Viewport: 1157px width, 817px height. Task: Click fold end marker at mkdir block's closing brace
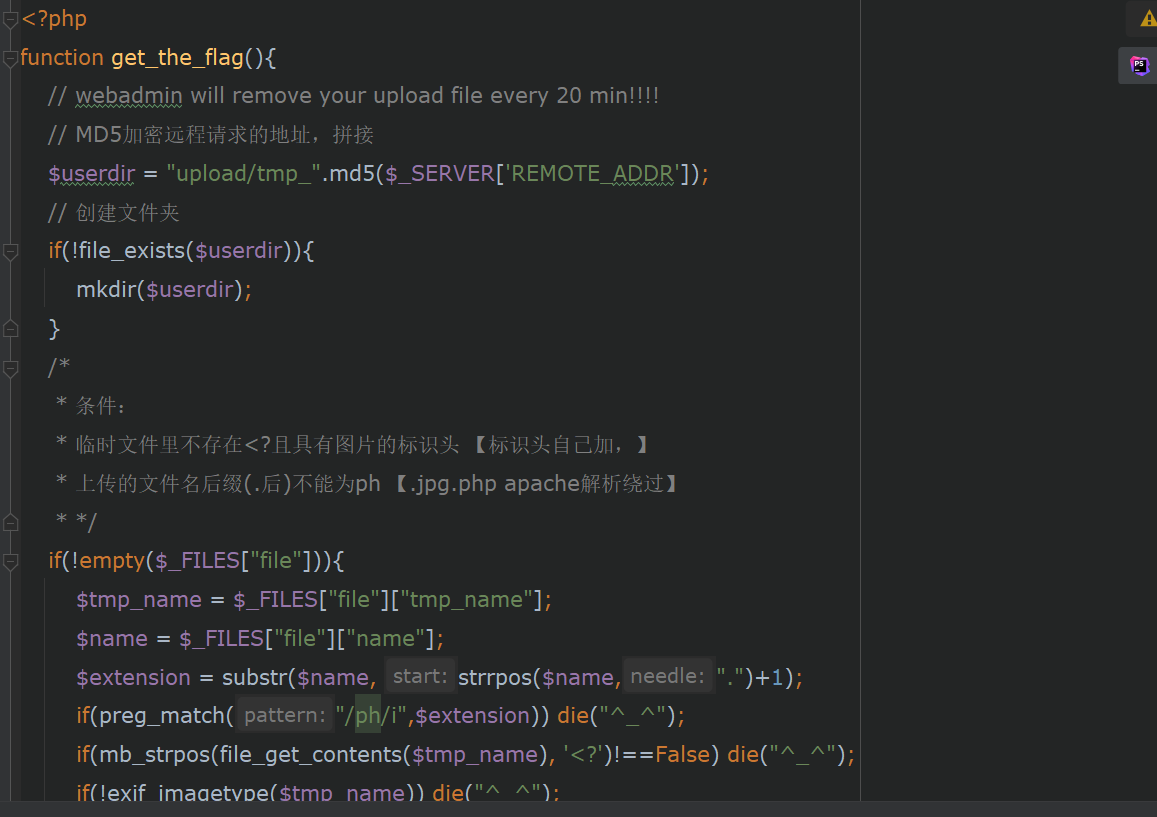pyautogui.click(x=10, y=328)
